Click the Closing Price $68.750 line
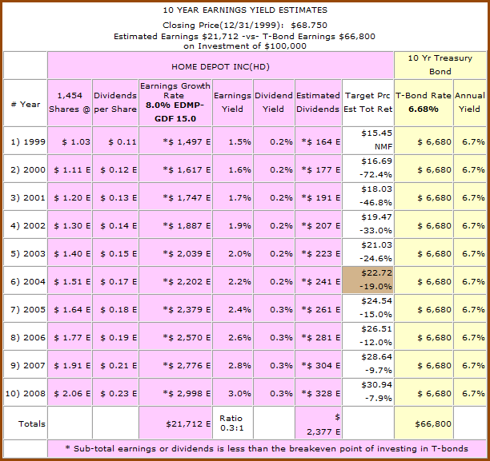The image size is (490, 461). pos(245,25)
